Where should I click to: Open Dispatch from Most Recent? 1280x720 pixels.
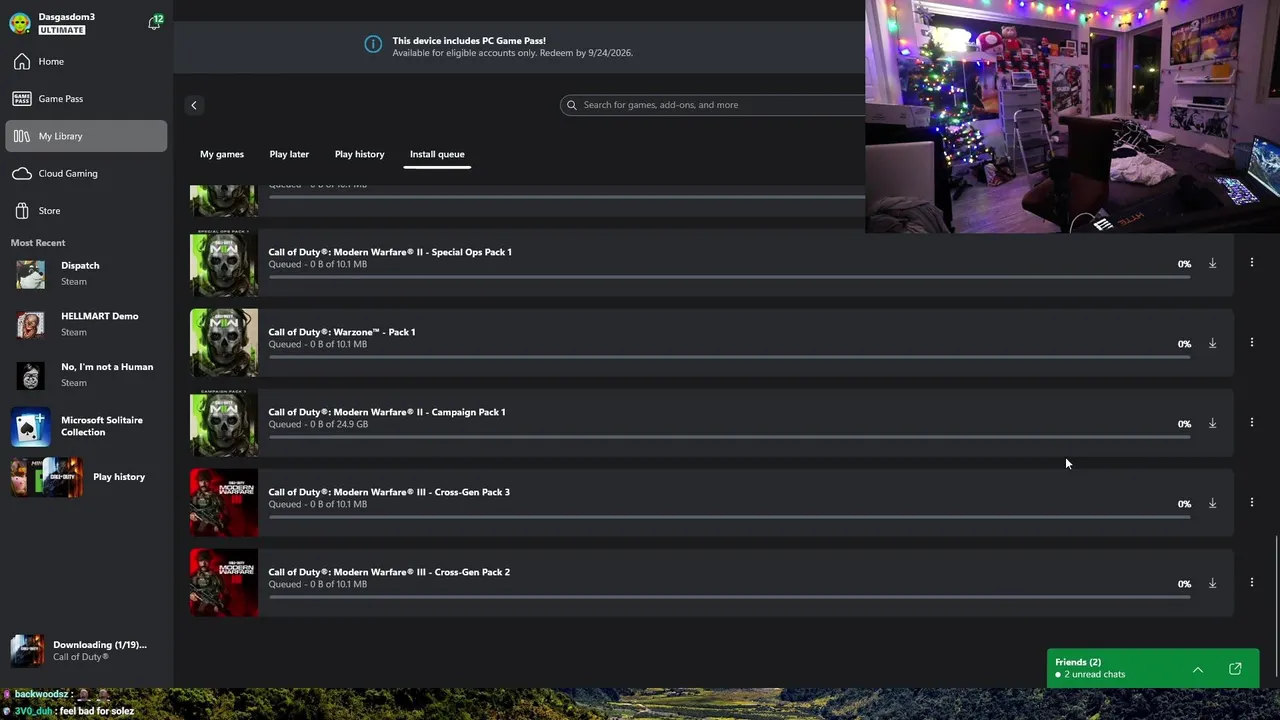point(86,273)
